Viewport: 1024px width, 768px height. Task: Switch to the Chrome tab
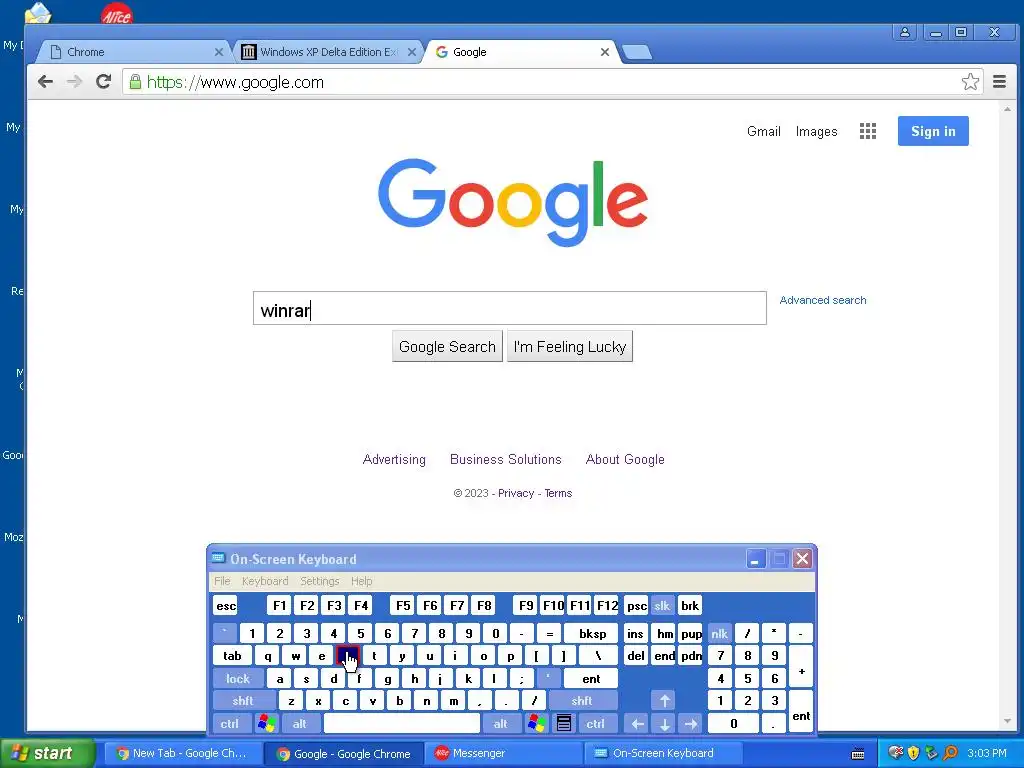click(x=134, y=52)
